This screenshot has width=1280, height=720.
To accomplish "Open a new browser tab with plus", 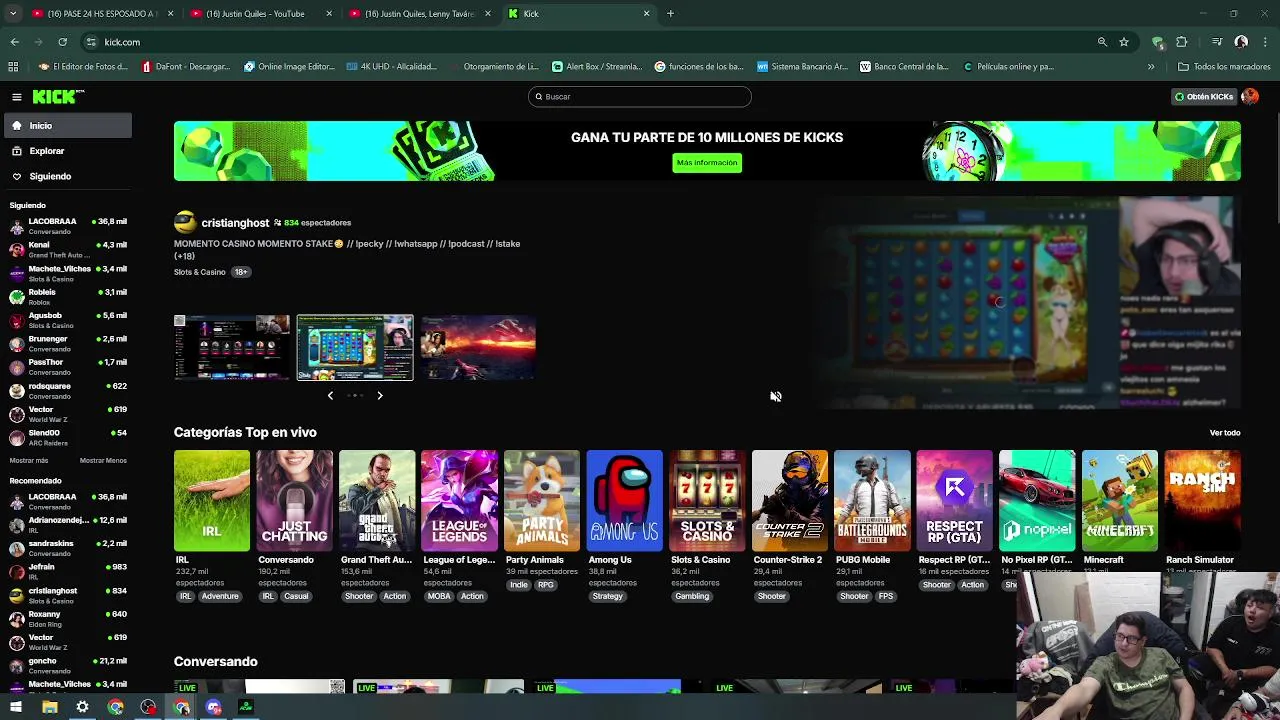I will tap(670, 14).
